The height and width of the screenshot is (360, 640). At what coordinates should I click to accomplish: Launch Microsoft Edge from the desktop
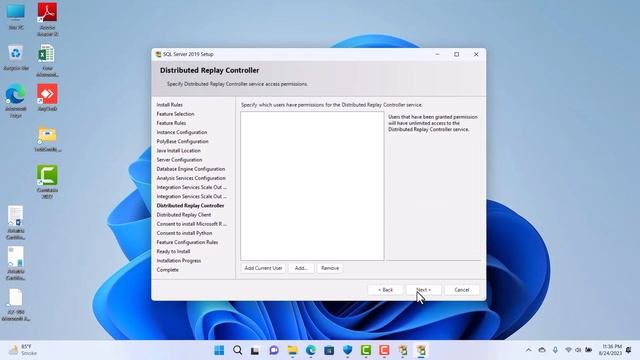16,100
